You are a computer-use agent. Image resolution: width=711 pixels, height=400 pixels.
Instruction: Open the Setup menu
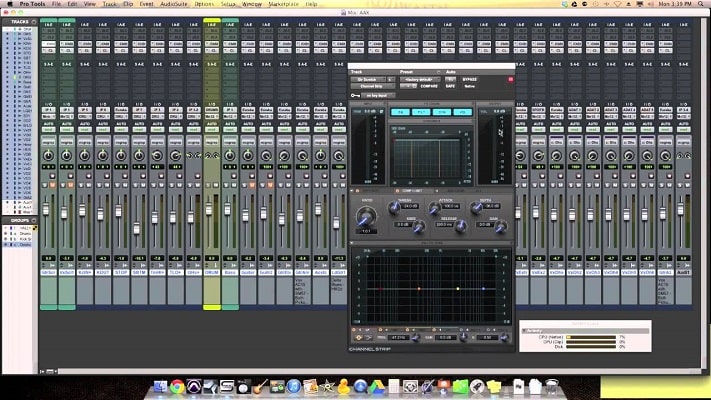click(x=228, y=4)
